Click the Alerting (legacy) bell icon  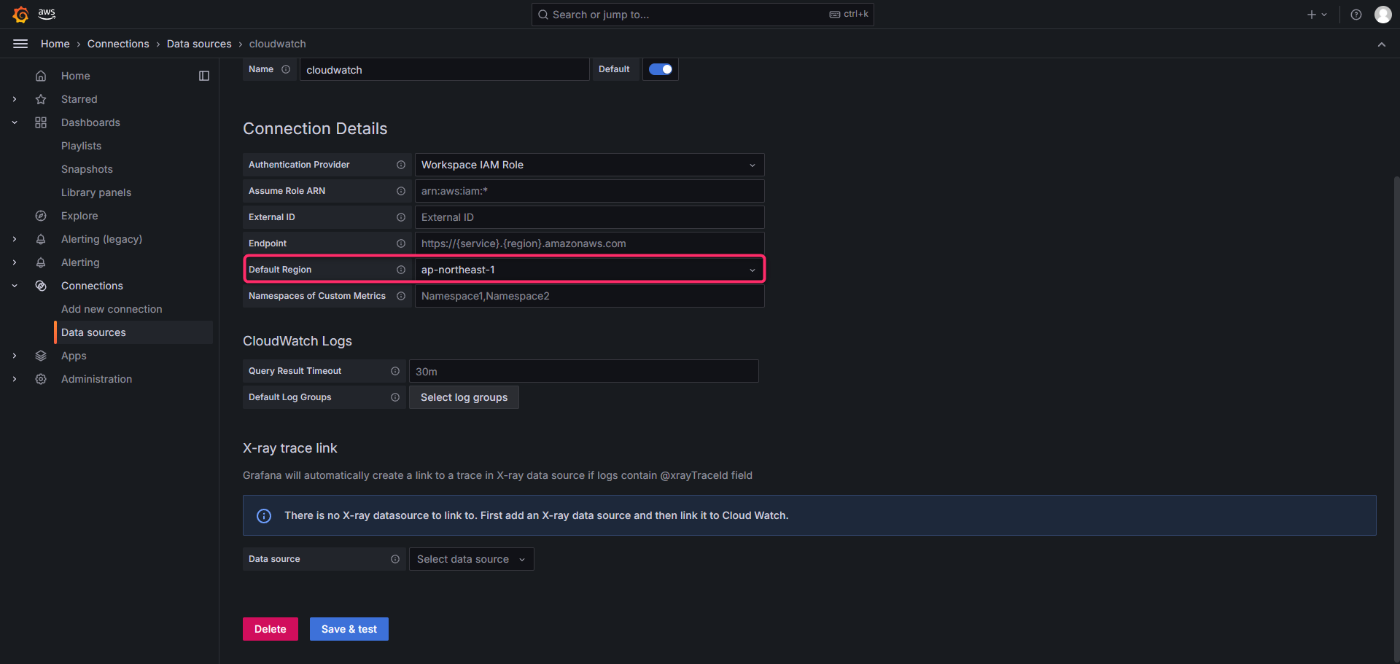(41, 239)
